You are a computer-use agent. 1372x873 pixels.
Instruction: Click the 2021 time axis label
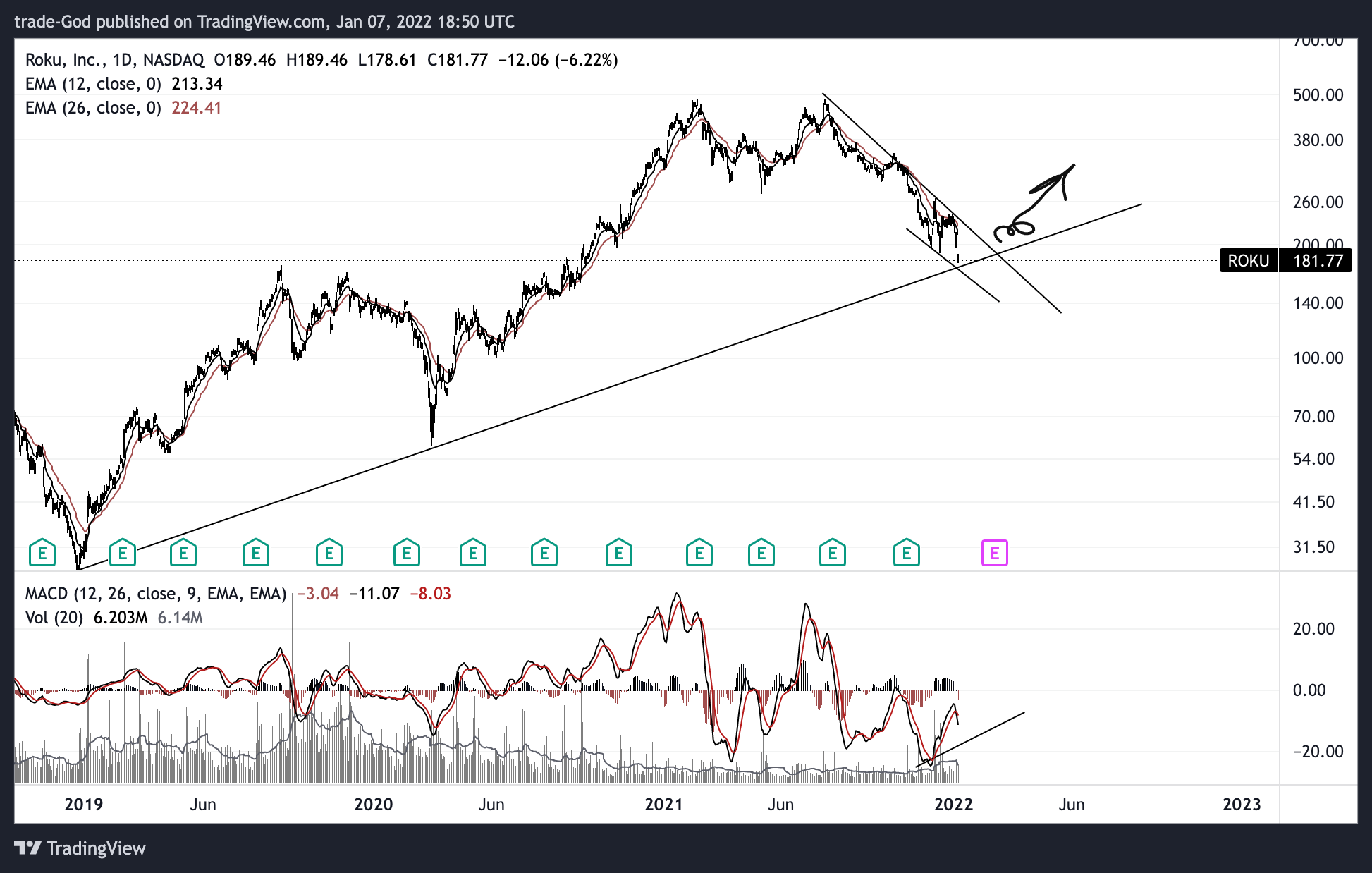tap(663, 804)
